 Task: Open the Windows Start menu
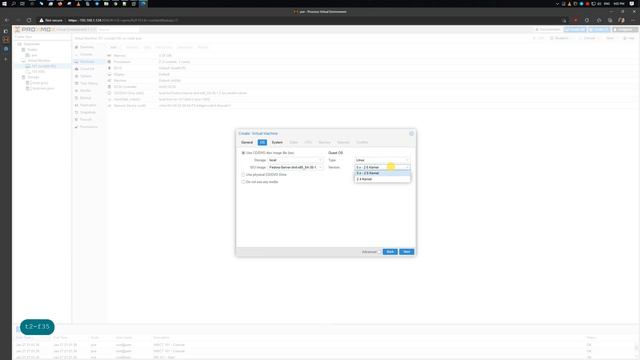pyautogui.click(x=4, y=4)
